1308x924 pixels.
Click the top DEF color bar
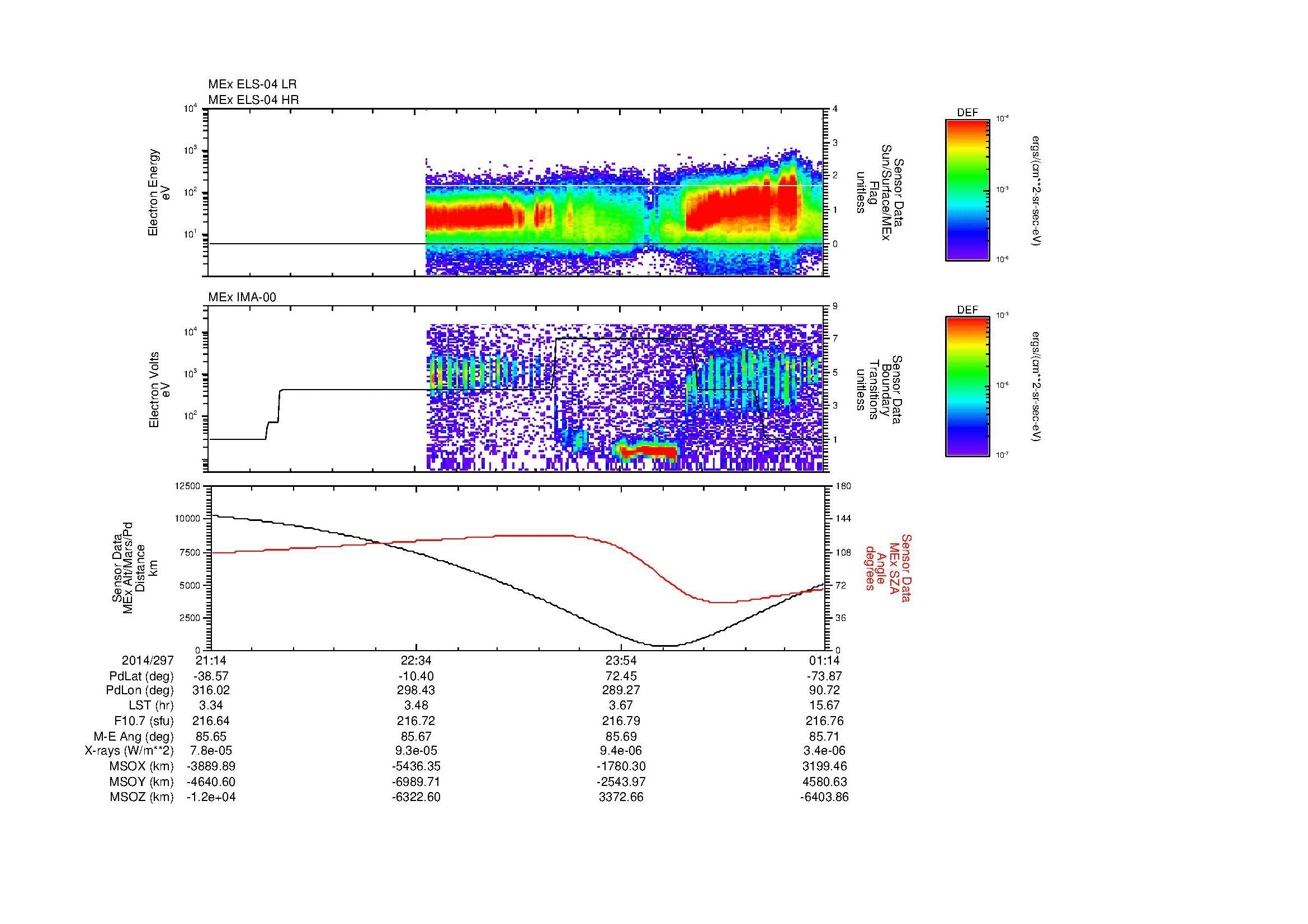[x=967, y=190]
